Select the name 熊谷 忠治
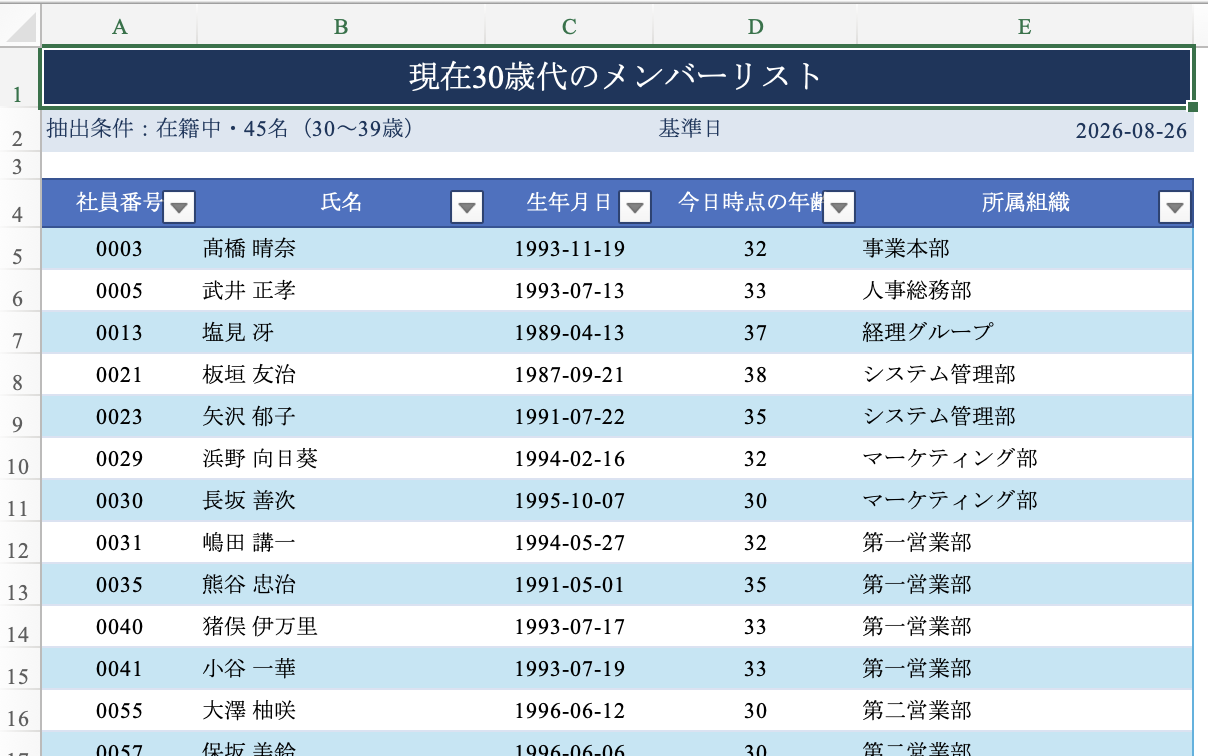 (249, 584)
